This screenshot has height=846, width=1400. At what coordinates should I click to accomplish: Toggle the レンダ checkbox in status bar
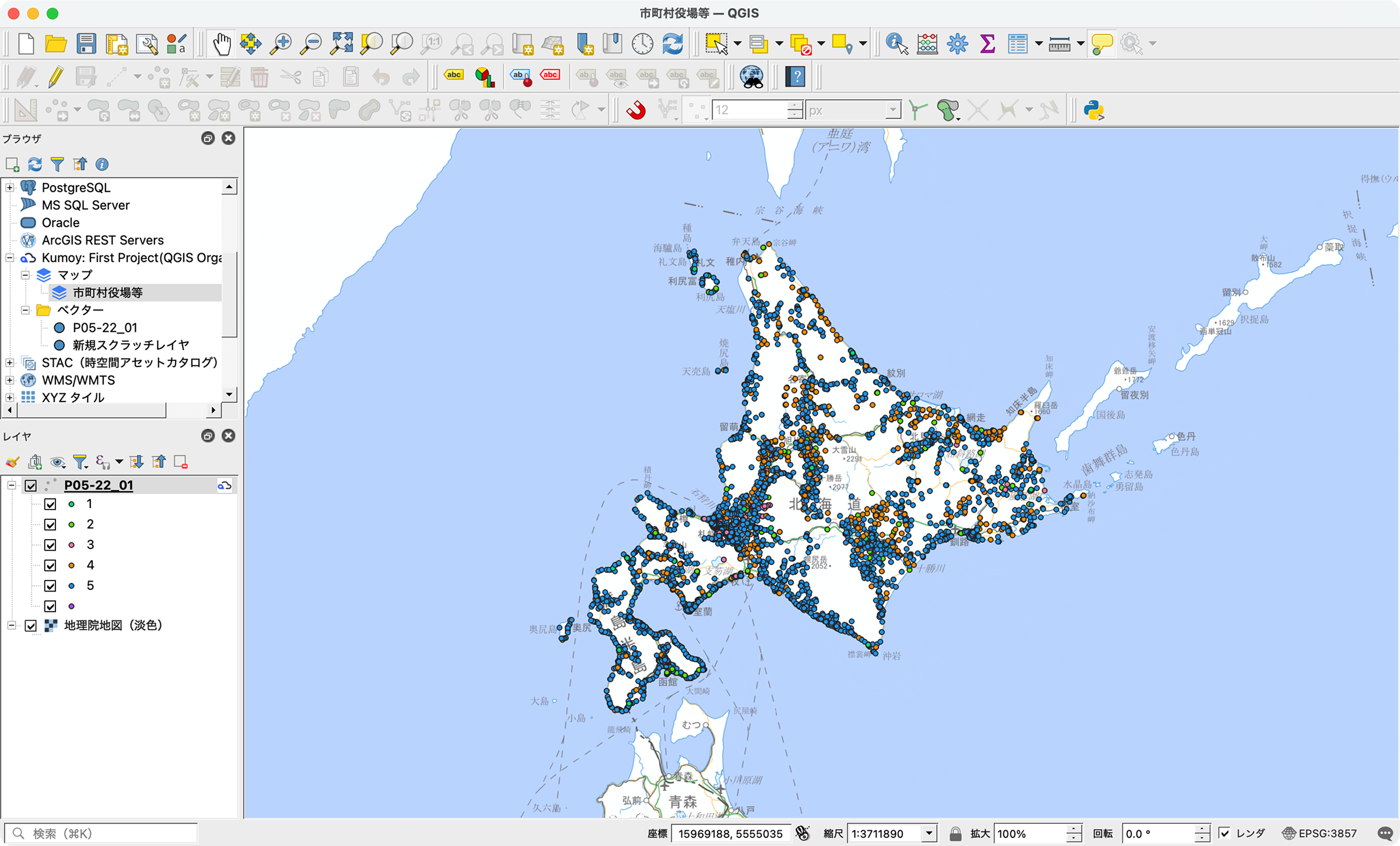[1226, 833]
